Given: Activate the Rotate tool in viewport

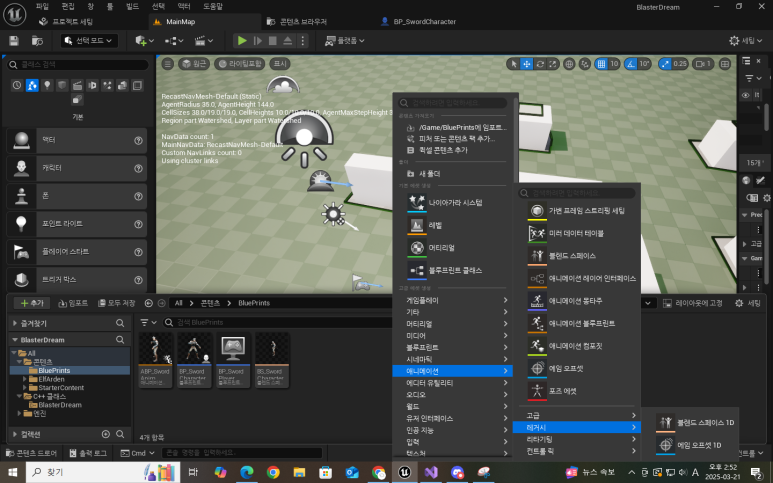Looking at the screenshot, I should pyautogui.click(x=540, y=64).
